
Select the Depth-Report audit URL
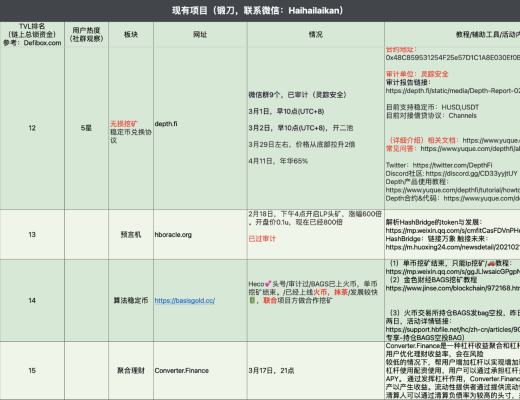coord(453,91)
